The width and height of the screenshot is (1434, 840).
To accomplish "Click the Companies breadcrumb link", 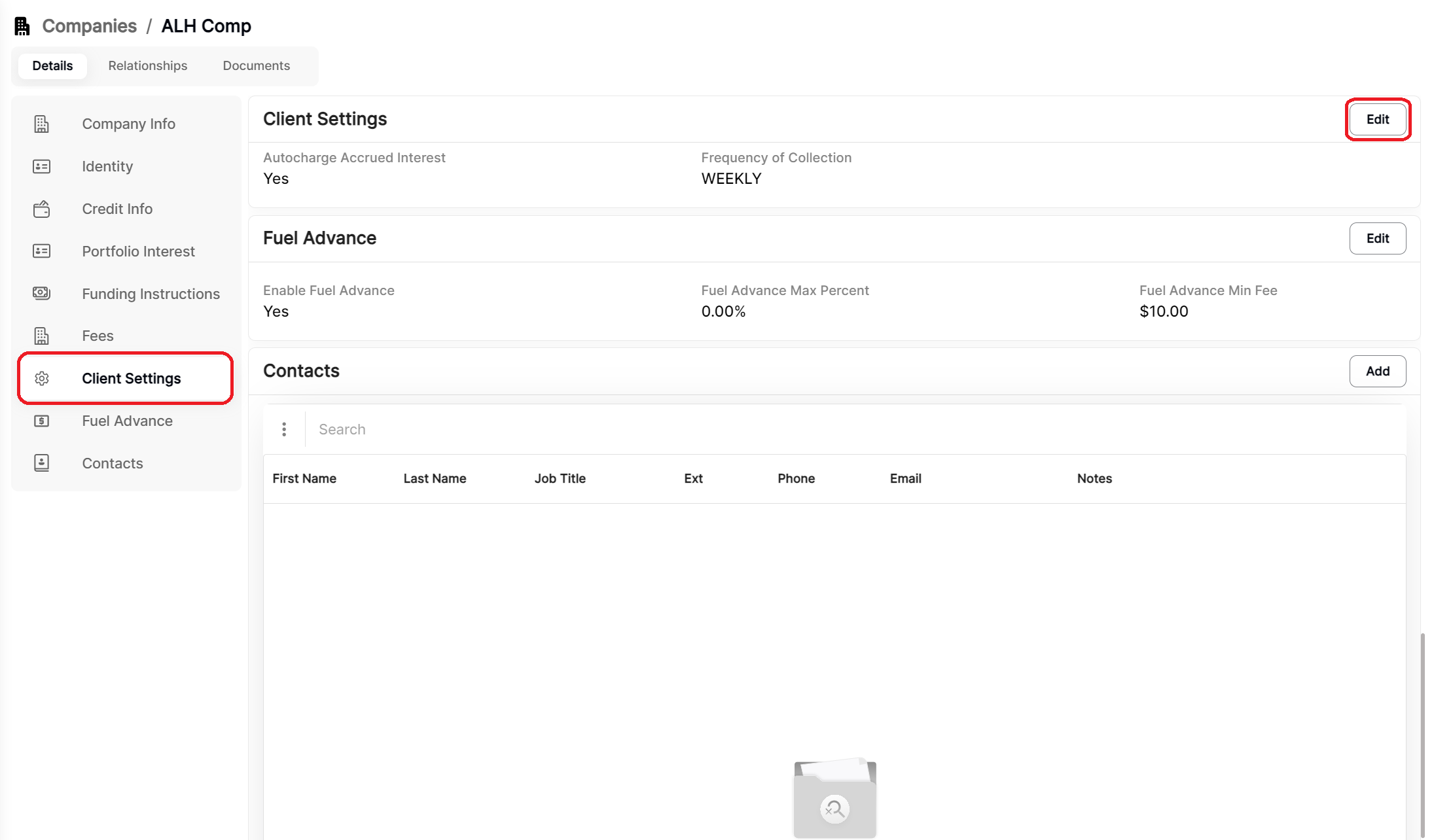I will [x=89, y=26].
